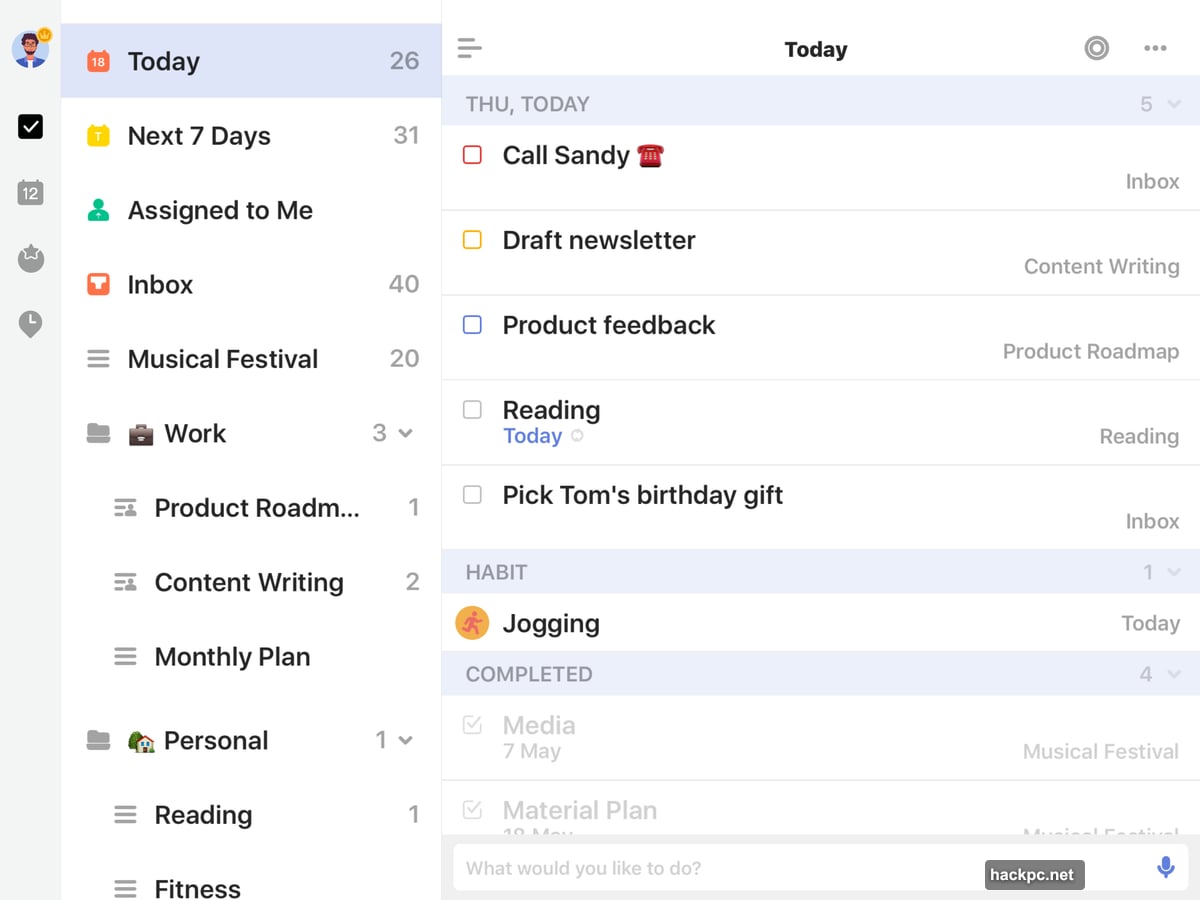Collapse the Habit section chevron

tap(1174, 572)
